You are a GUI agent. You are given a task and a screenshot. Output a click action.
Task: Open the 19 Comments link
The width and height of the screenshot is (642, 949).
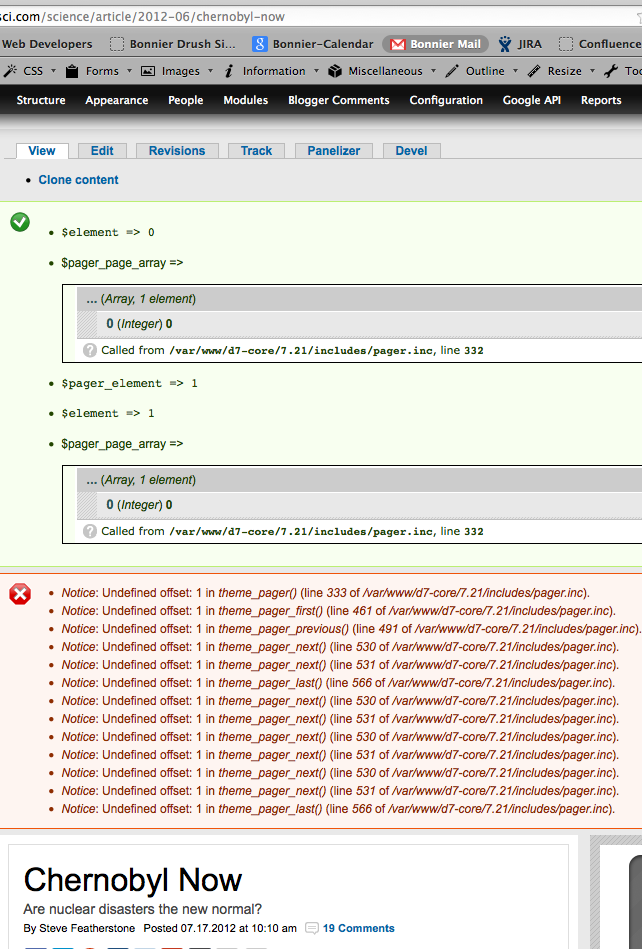click(358, 928)
